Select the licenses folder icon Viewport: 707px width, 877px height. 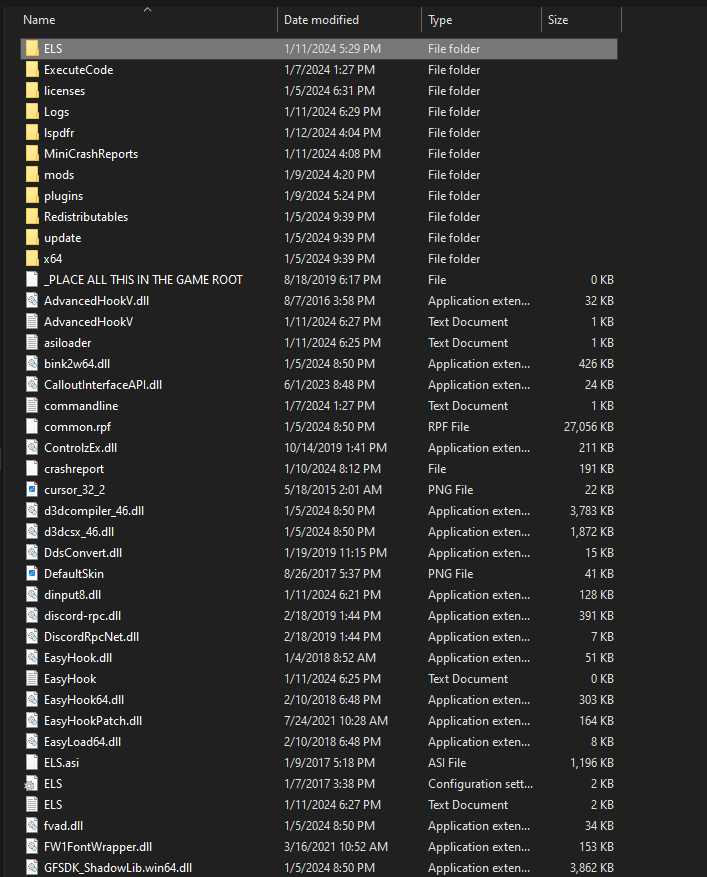click(x=32, y=91)
